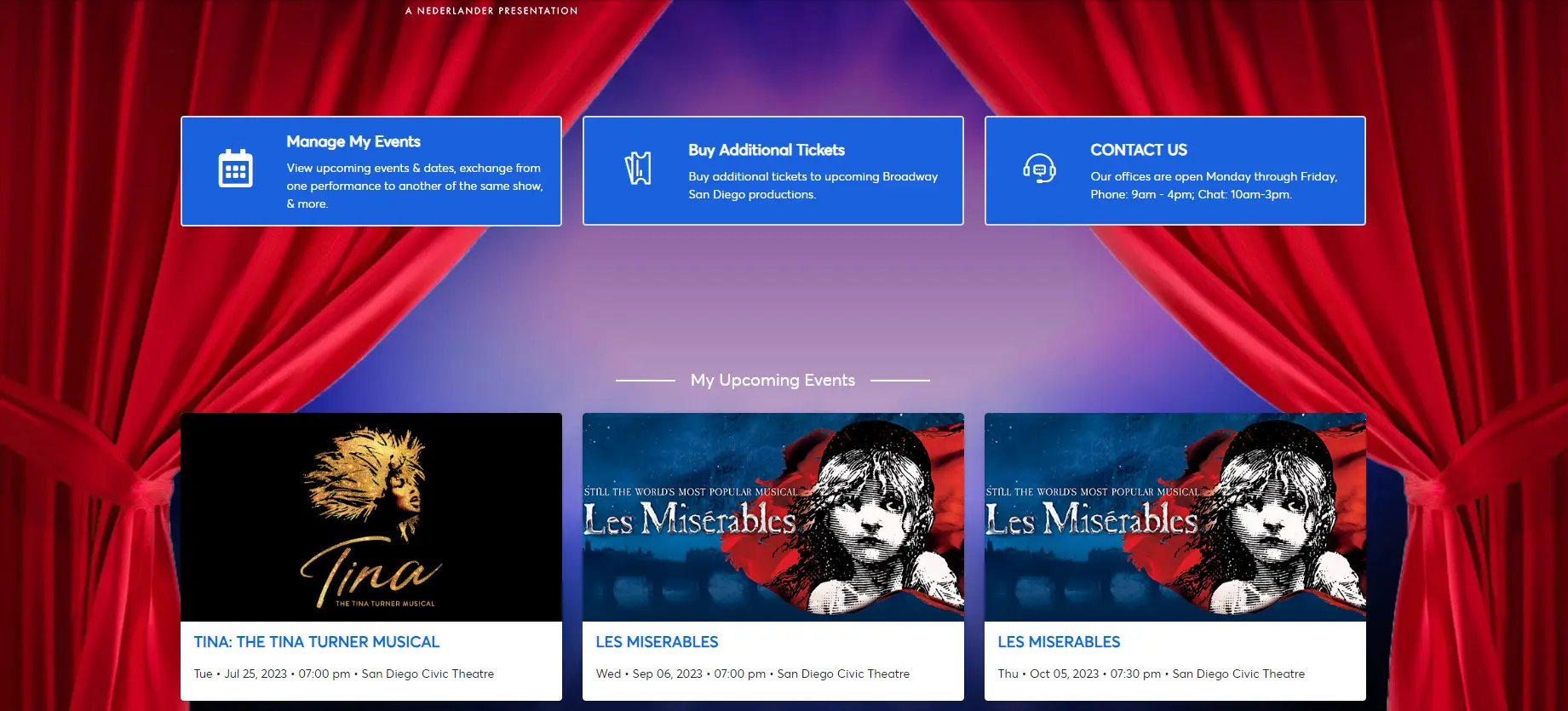Open the Manage My Events heading
Image resolution: width=1568 pixels, height=711 pixels.
353,141
